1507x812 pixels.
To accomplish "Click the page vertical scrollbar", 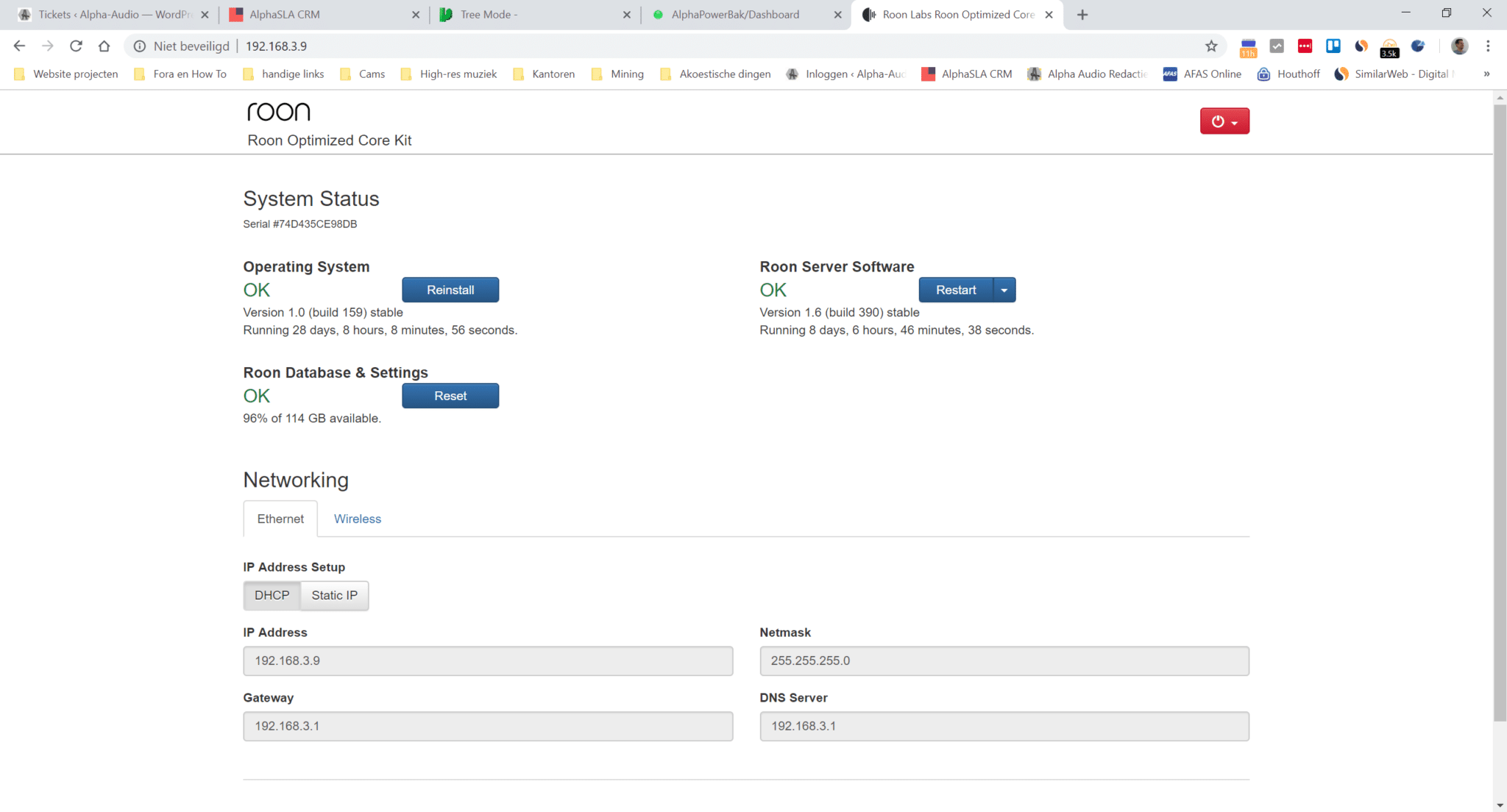I will coord(1500,412).
